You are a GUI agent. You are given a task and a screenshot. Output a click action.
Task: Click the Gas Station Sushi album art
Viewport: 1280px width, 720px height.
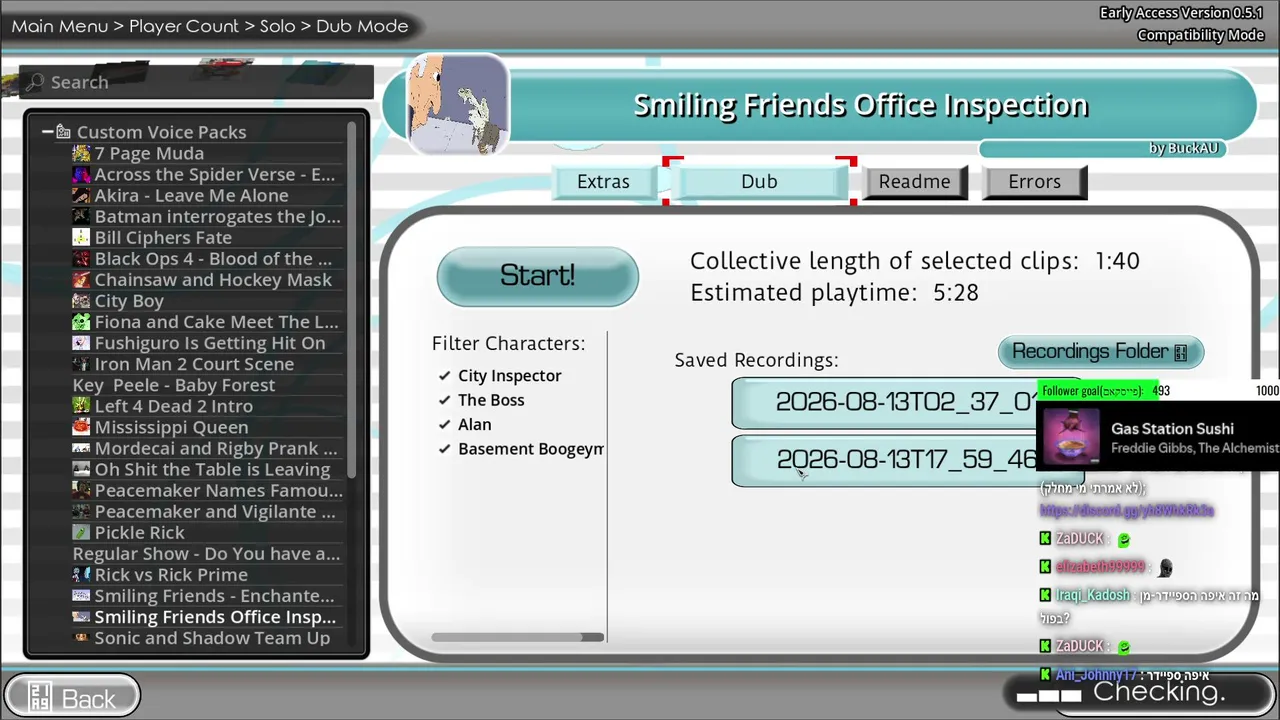pos(1071,438)
